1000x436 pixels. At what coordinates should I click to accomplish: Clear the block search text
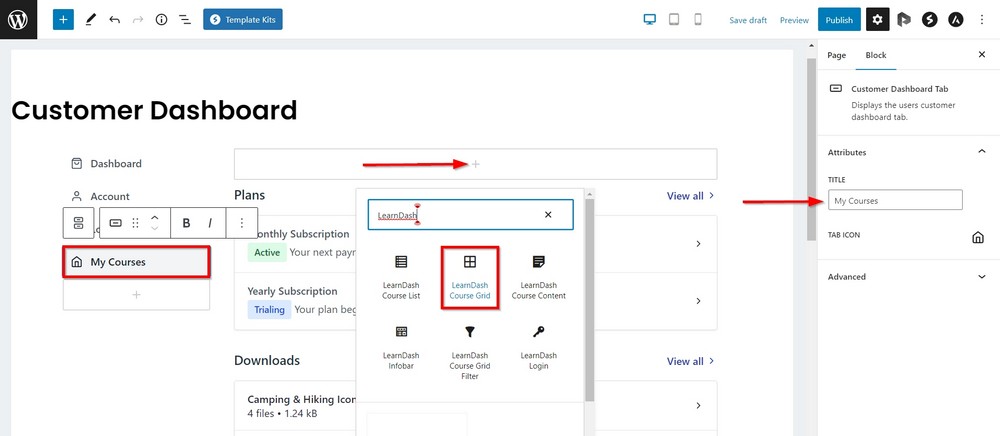548,215
